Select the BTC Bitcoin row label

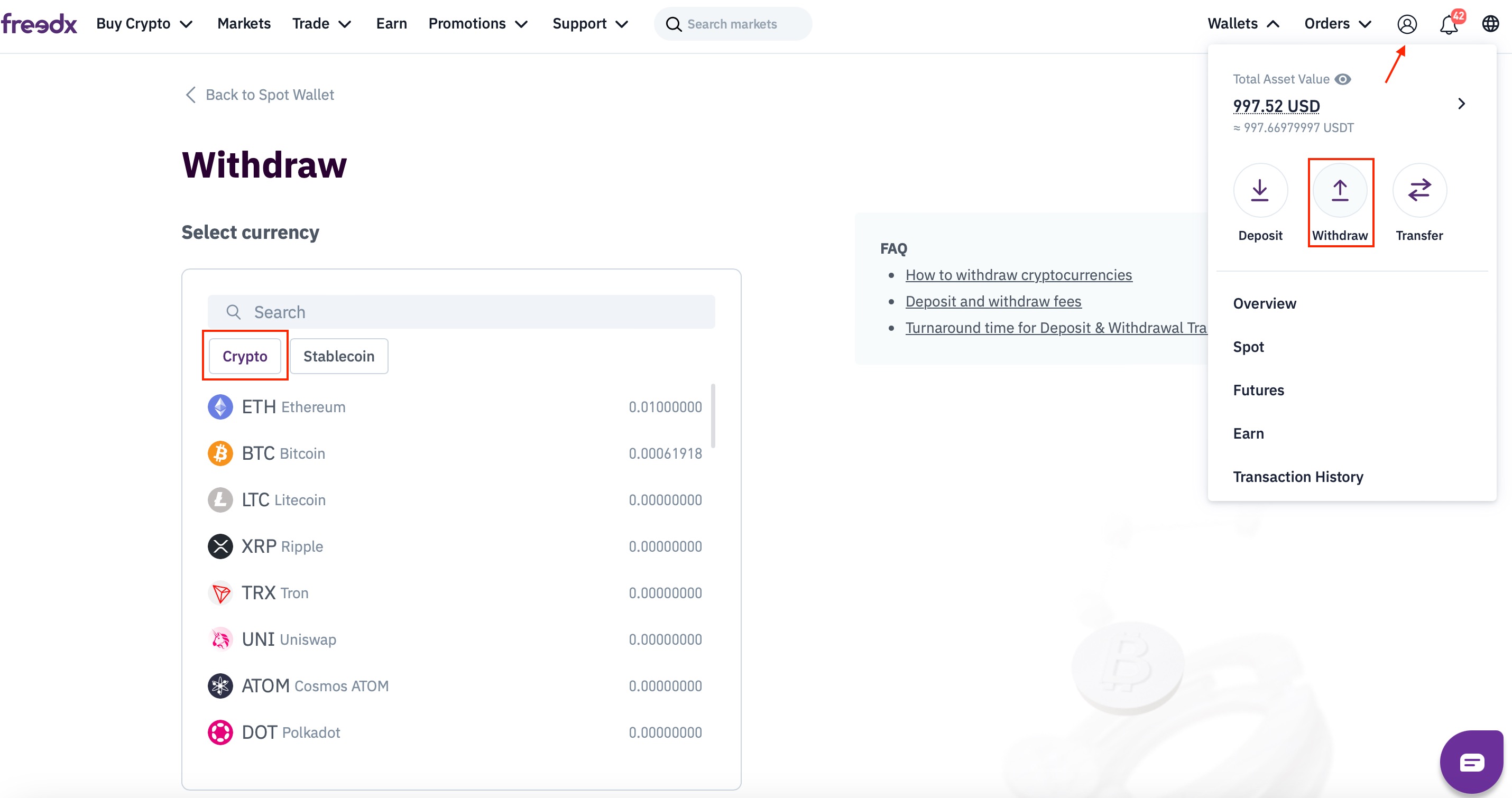click(x=283, y=453)
